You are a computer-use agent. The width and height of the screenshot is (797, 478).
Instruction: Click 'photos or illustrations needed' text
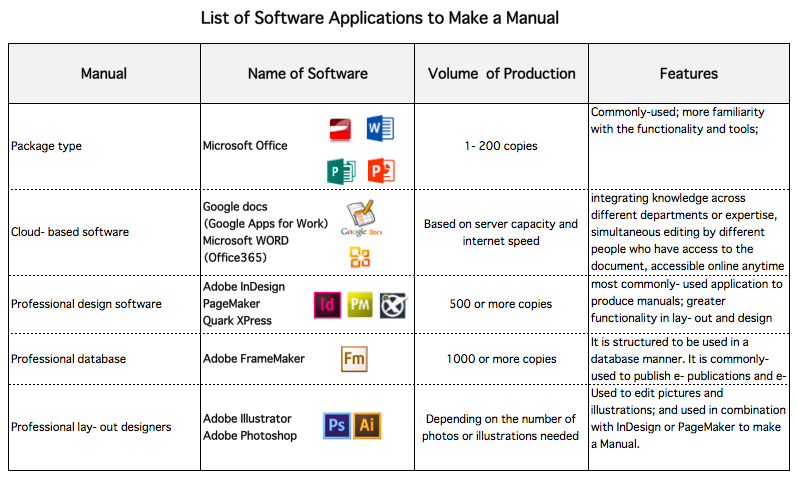[x=501, y=436]
